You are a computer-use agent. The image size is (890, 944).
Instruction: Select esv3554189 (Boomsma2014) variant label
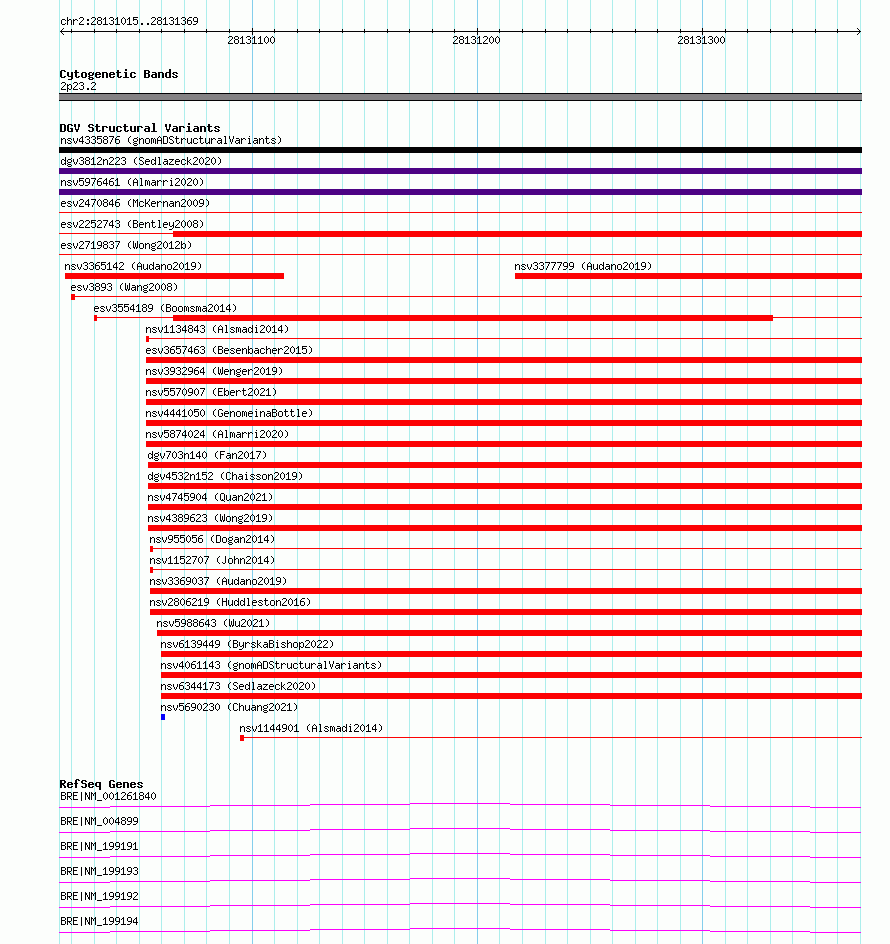click(x=165, y=308)
